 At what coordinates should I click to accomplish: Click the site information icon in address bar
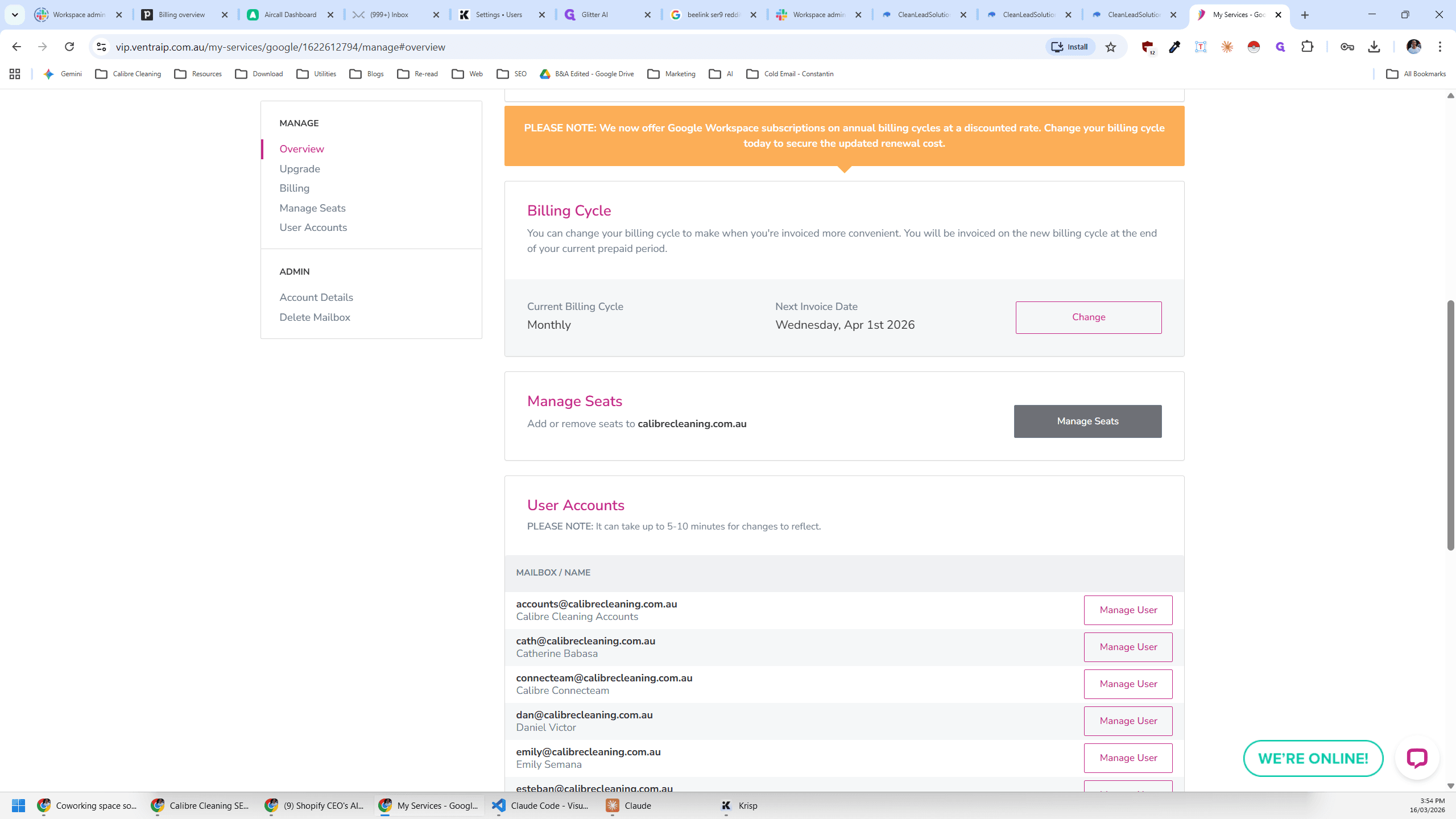101,47
